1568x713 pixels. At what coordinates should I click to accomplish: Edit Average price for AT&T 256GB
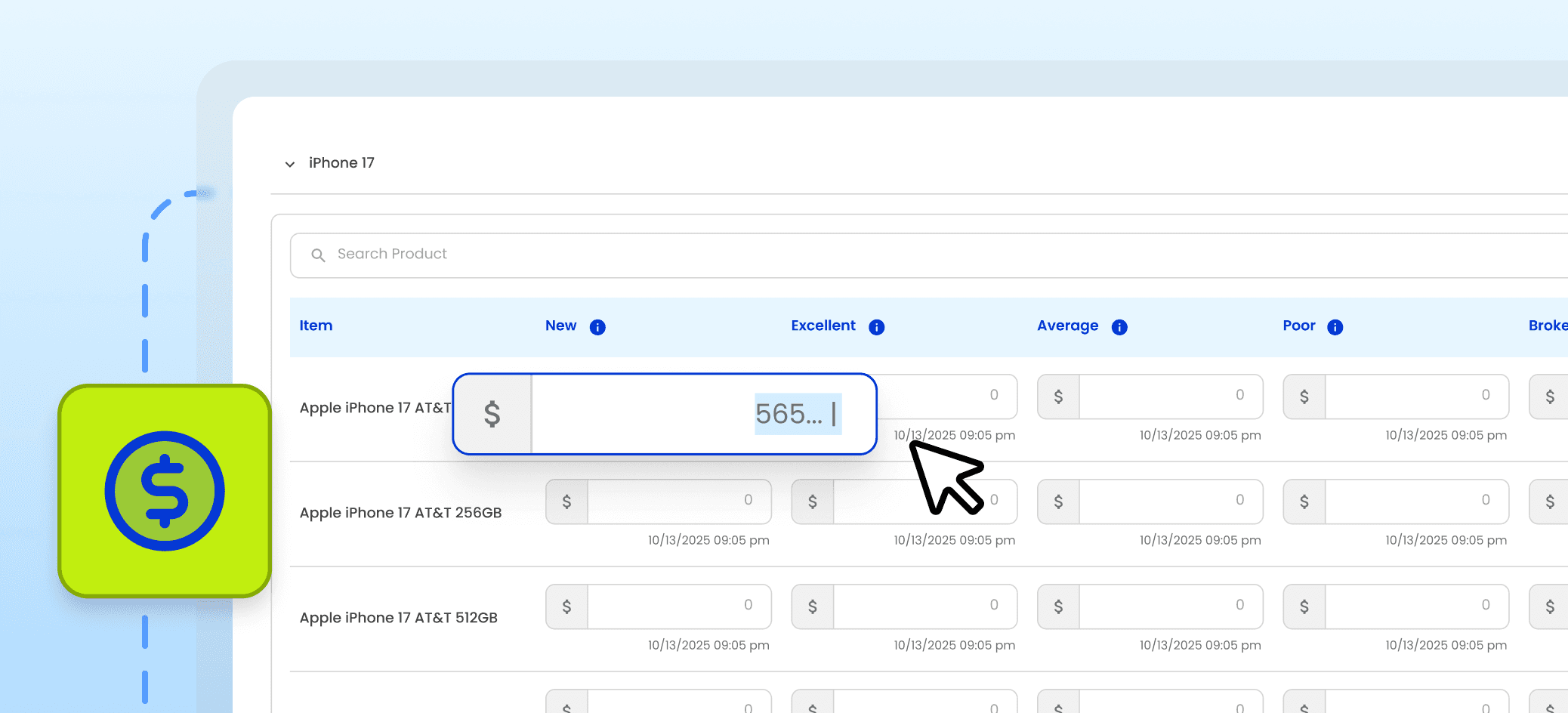click(1150, 502)
